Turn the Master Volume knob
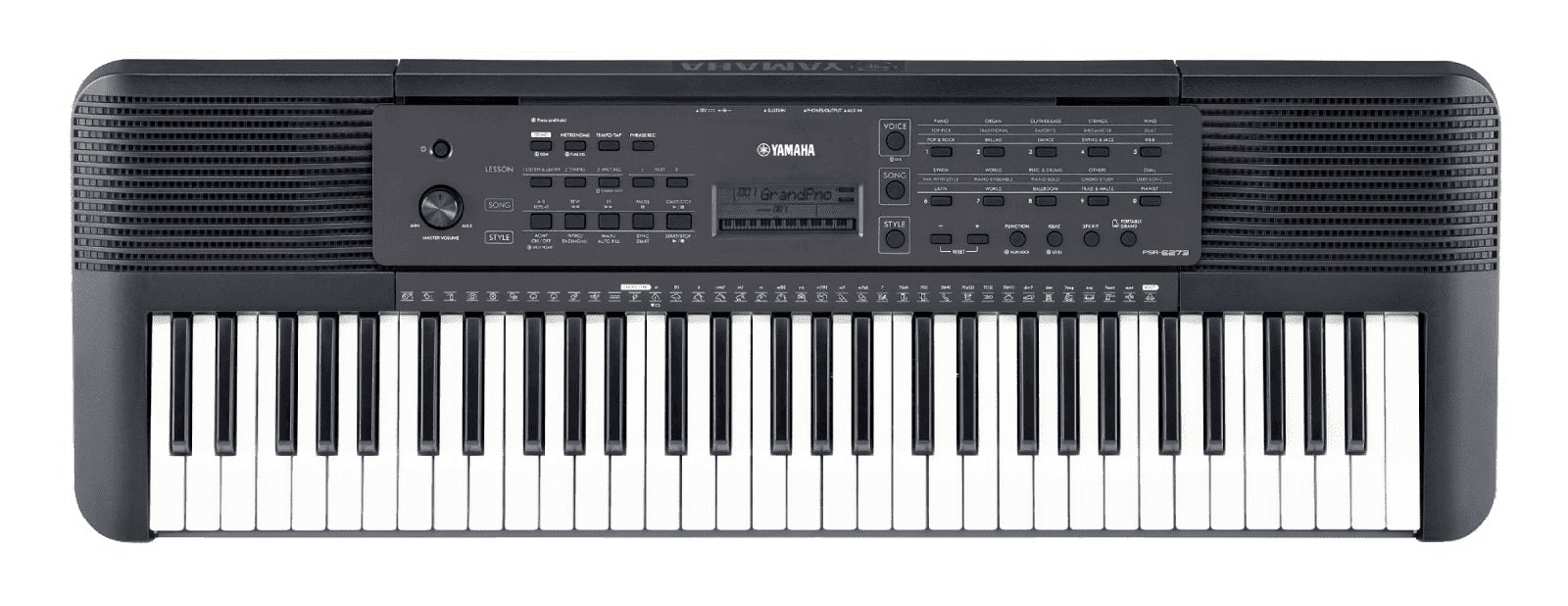This screenshot has width=1568, height=606. tap(439, 211)
